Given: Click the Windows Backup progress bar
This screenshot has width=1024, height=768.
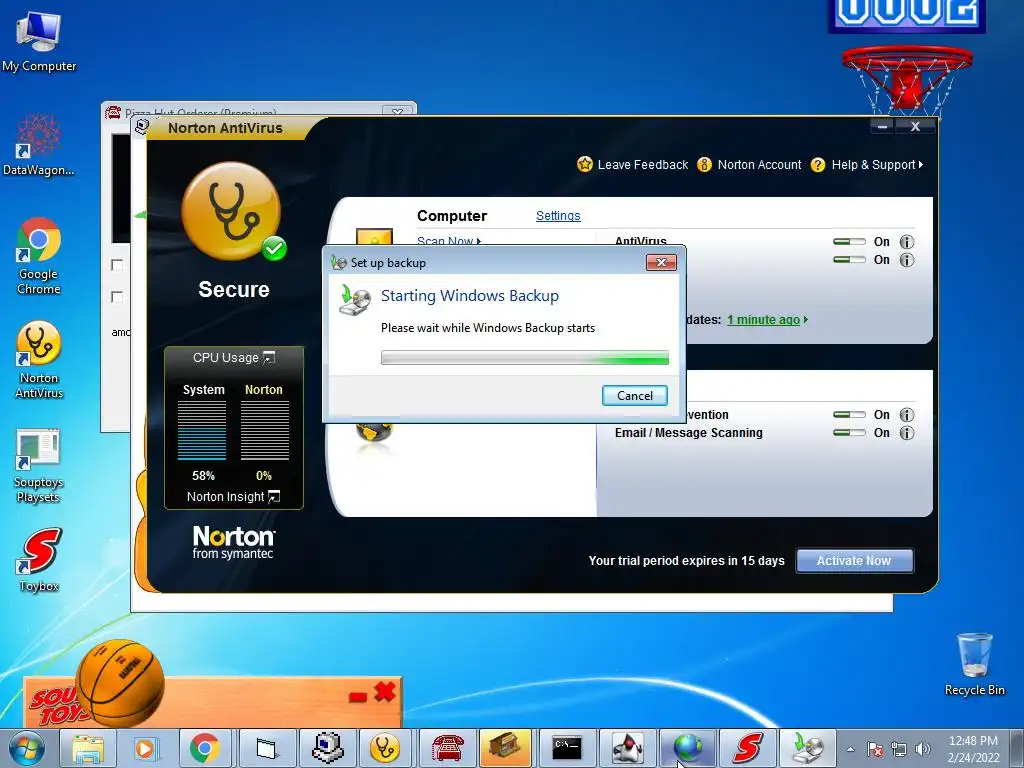Looking at the screenshot, I should click(524, 357).
